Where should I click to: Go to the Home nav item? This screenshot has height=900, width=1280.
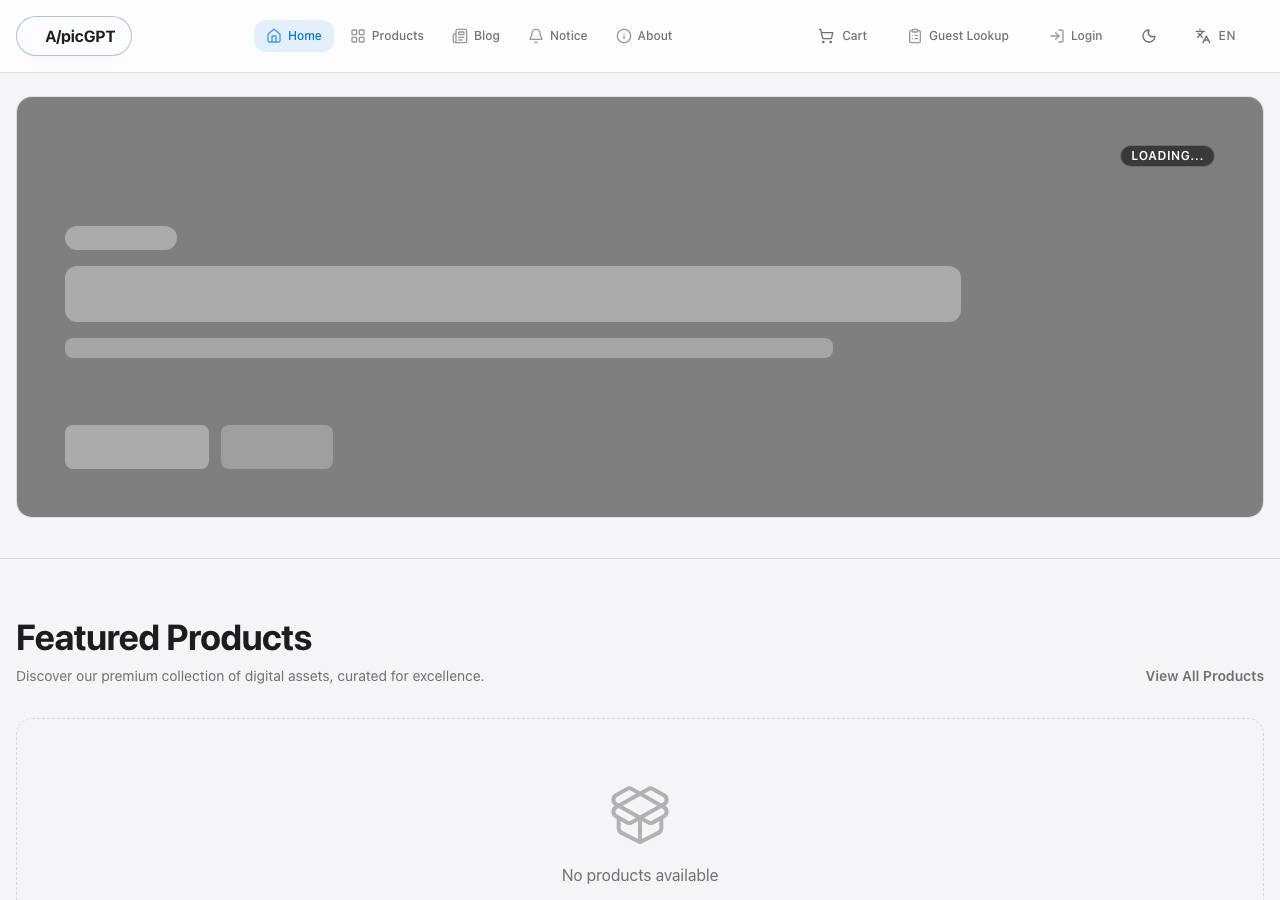coord(294,36)
